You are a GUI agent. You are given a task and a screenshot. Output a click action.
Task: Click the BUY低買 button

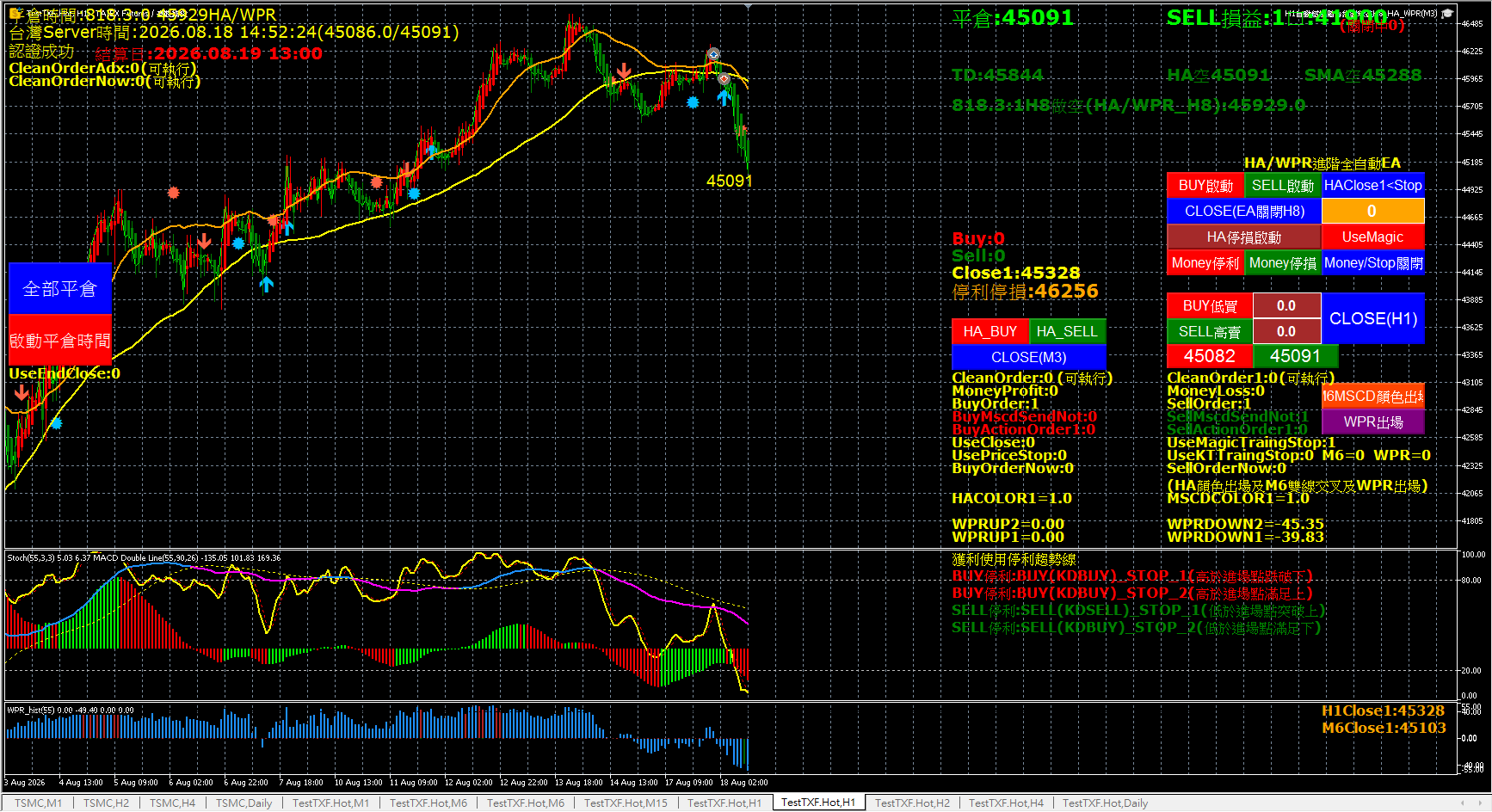pos(1210,306)
